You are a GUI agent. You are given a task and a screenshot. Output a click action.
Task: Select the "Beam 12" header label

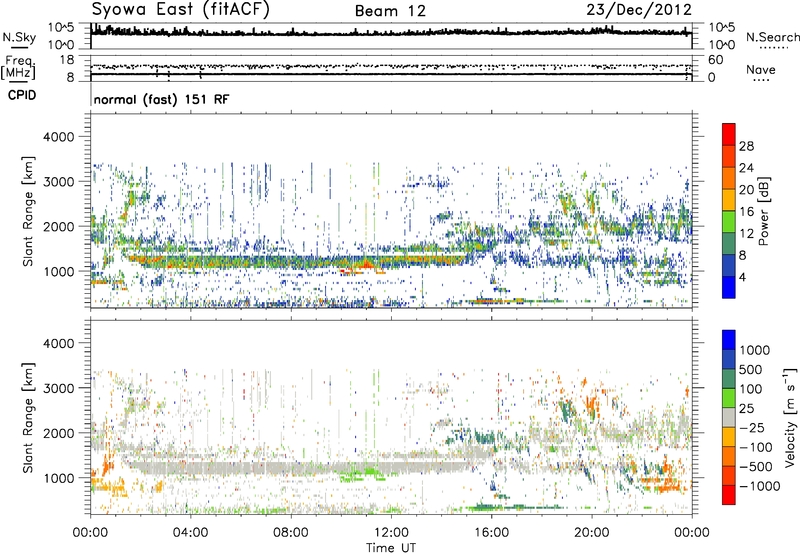pyautogui.click(x=390, y=11)
